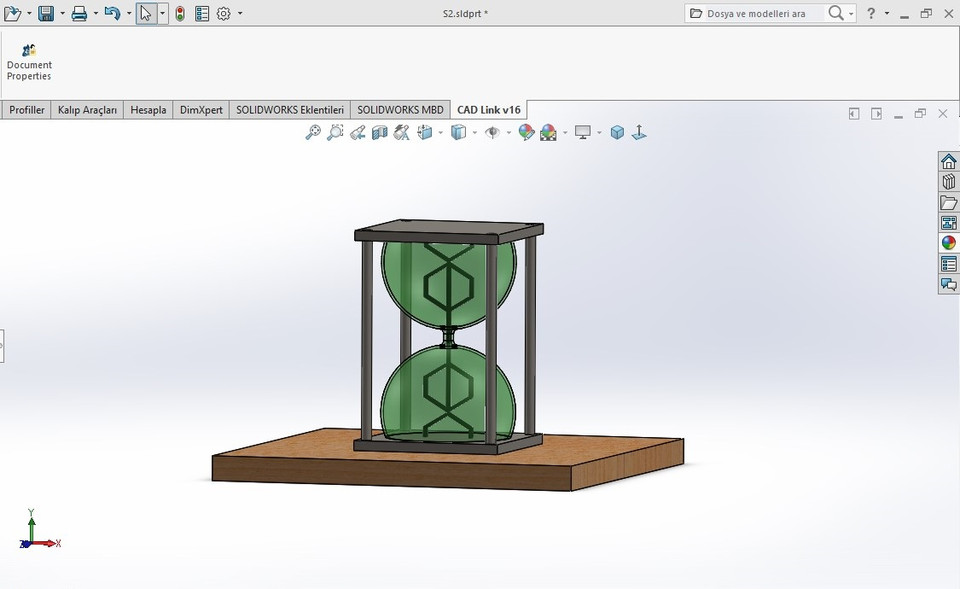The image size is (960, 589).
Task: Expand the Display Style dropdown arrow
Action: pos(477,131)
